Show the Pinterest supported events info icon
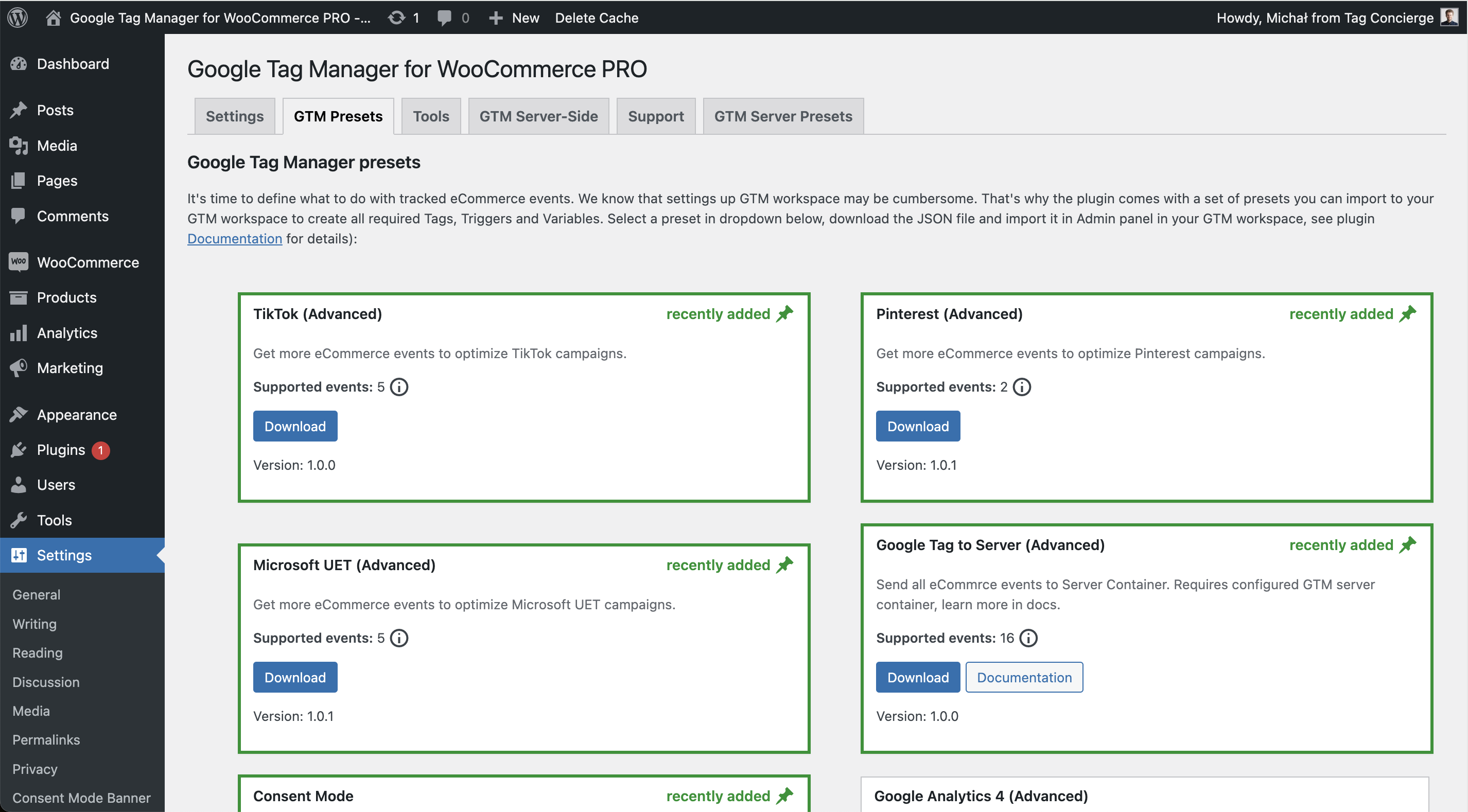Screen dimensions: 1468x812 (1022, 387)
